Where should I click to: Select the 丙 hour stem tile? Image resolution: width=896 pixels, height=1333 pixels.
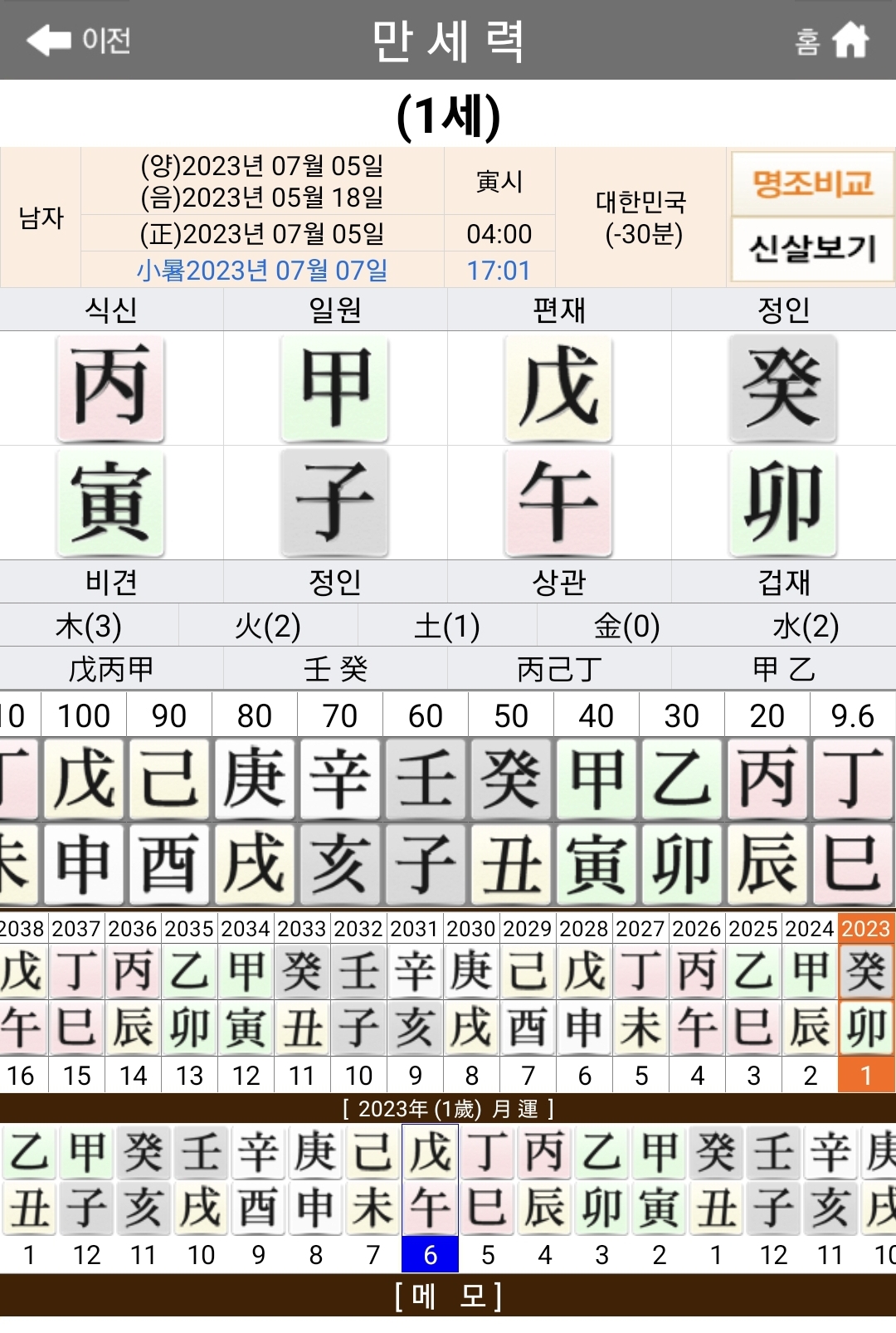pyautogui.click(x=110, y=388)
